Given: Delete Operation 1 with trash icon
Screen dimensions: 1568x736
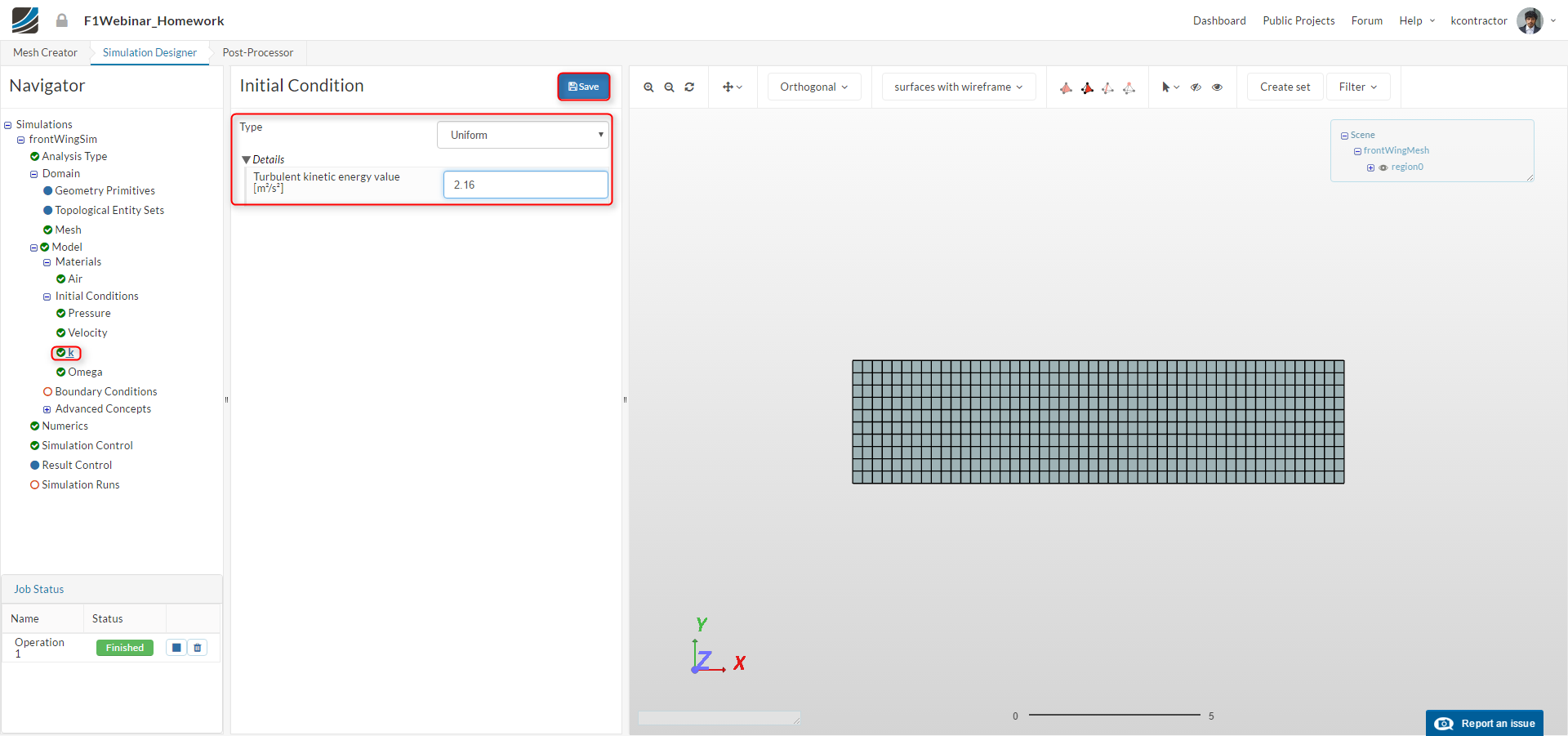Looking at the screenshot, I should tap(198, 648).
